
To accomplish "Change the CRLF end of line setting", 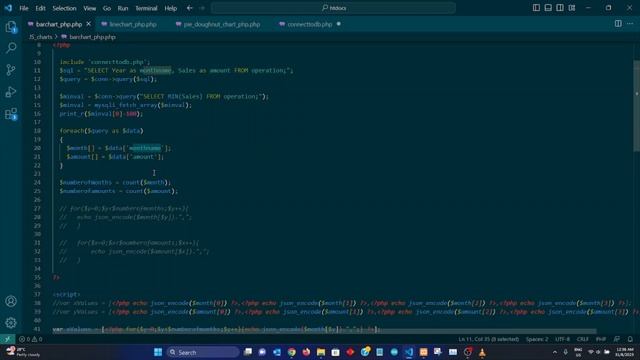I will tap(582, 339).
